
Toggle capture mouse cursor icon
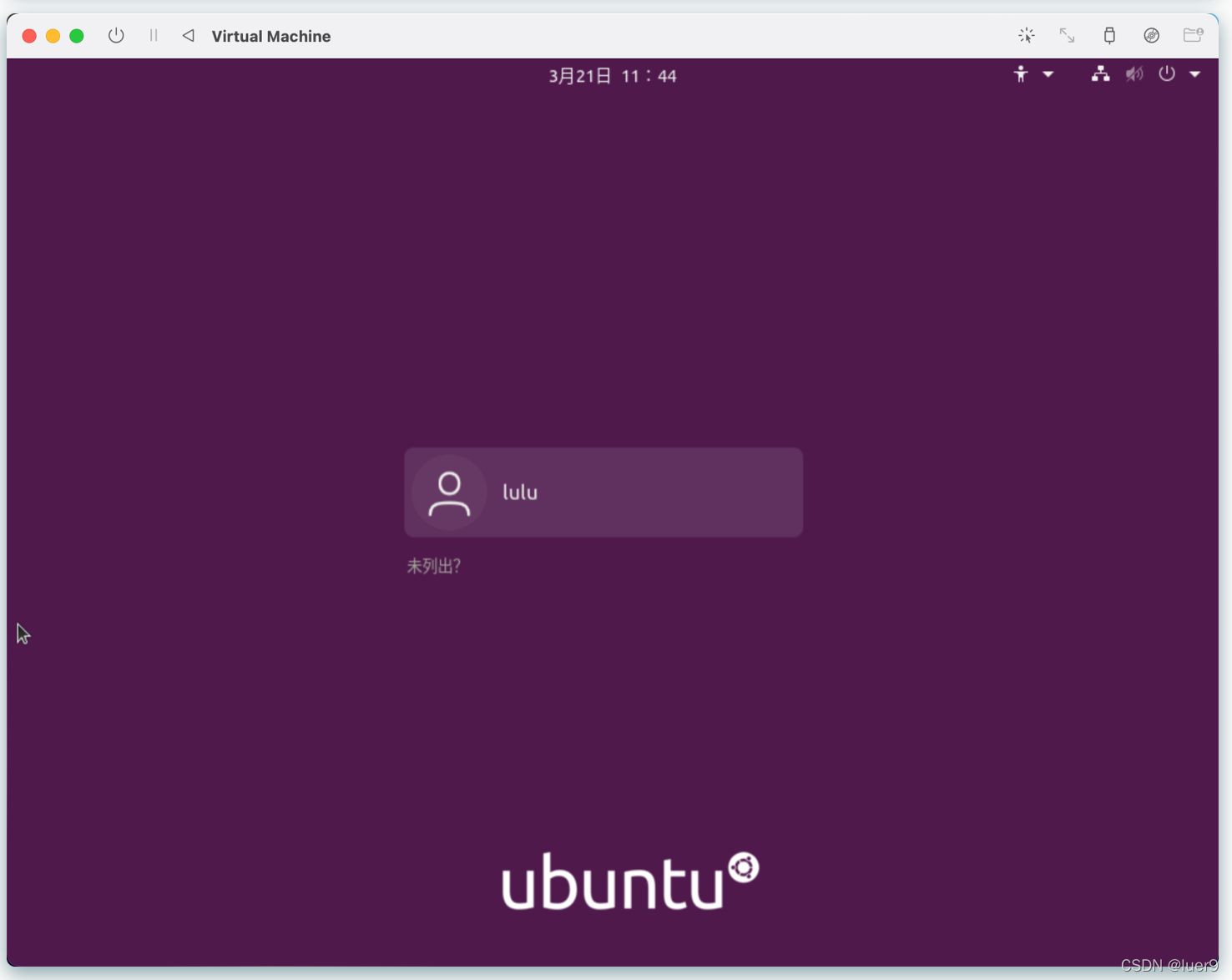(x=1027, y=35)
